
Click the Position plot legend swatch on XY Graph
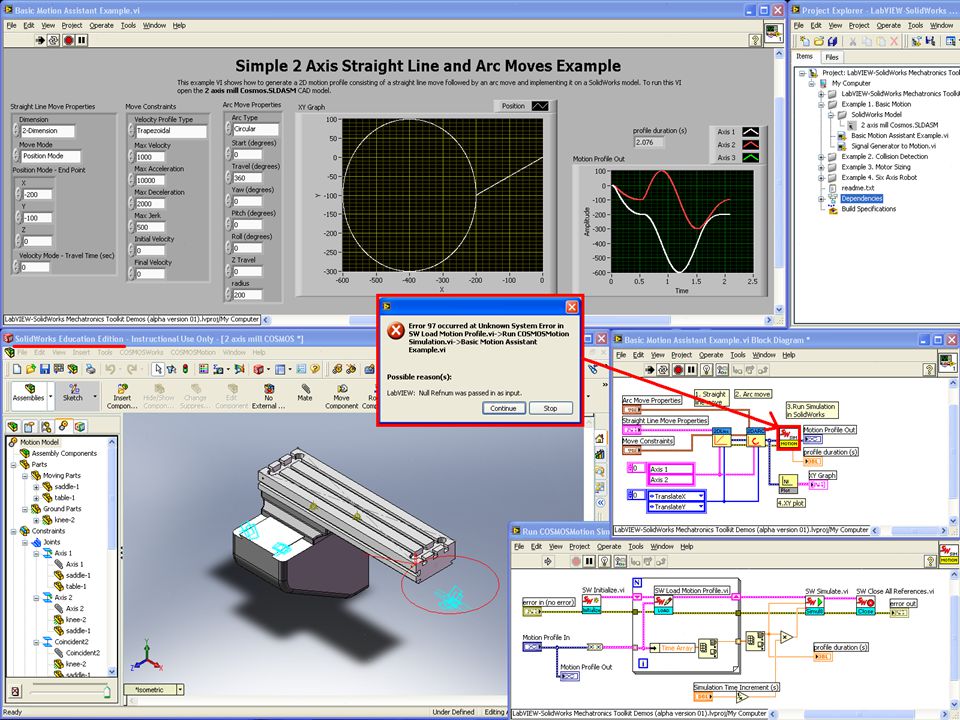(x=540, y=106)
